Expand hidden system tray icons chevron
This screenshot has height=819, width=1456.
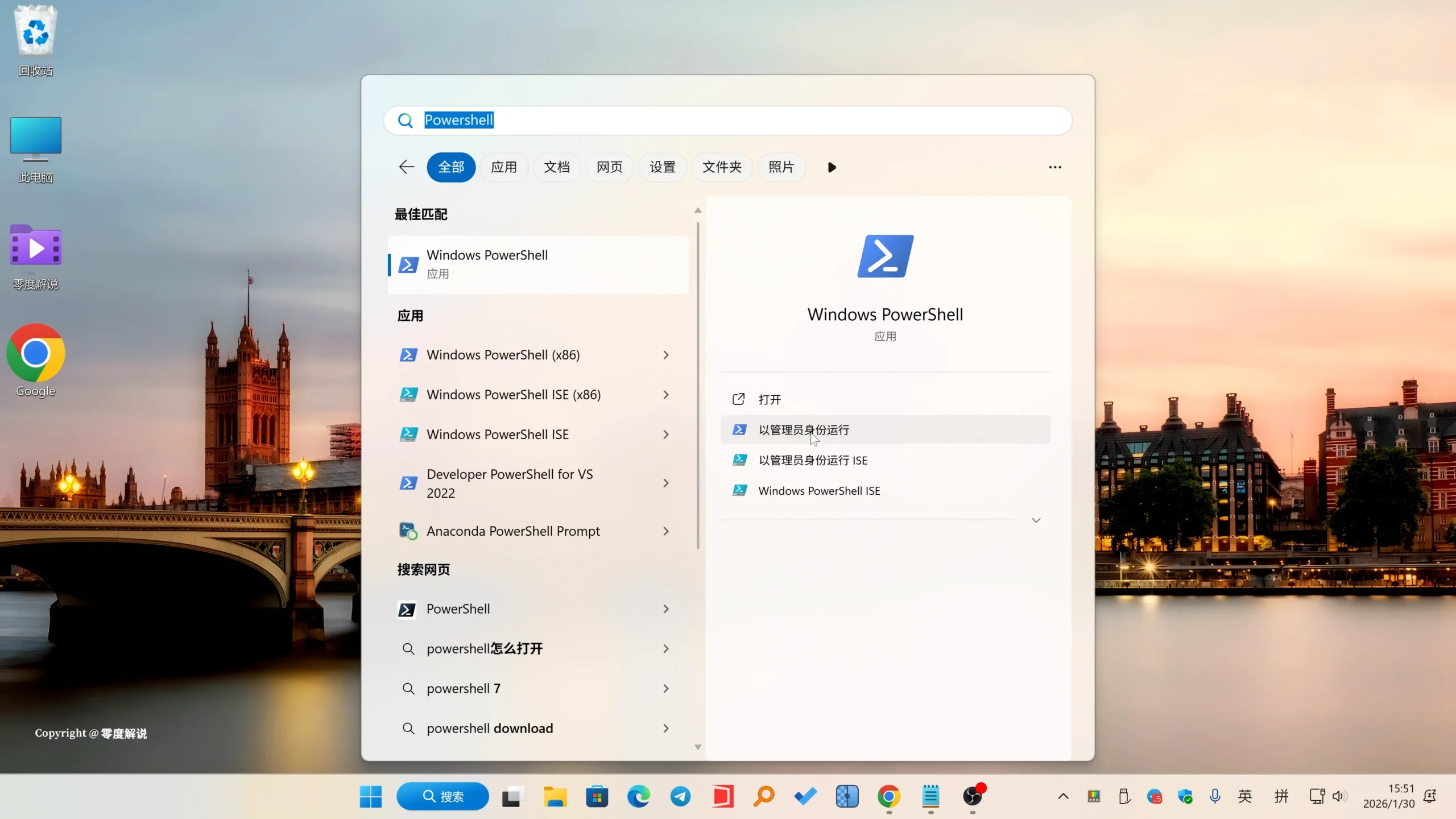pyautogui.click(x=1062, y=796)
